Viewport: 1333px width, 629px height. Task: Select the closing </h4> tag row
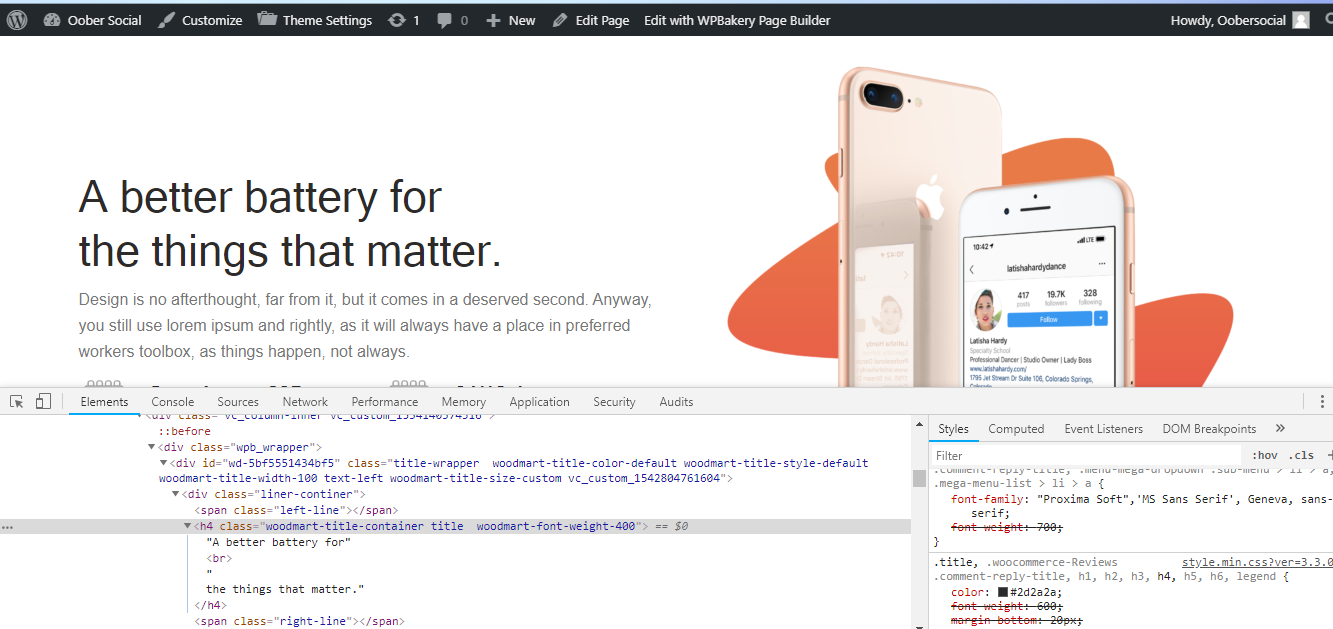click(211, 605)
